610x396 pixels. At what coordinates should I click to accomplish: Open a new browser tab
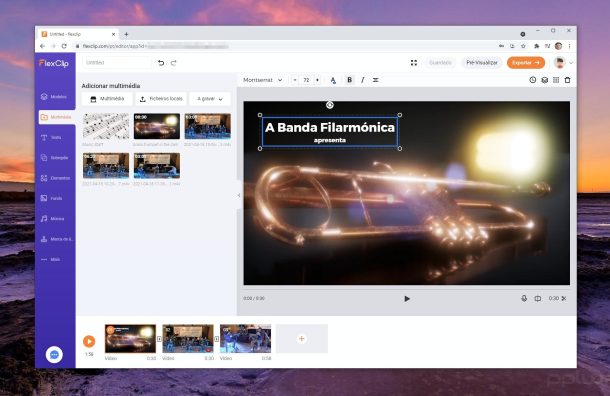126,34
